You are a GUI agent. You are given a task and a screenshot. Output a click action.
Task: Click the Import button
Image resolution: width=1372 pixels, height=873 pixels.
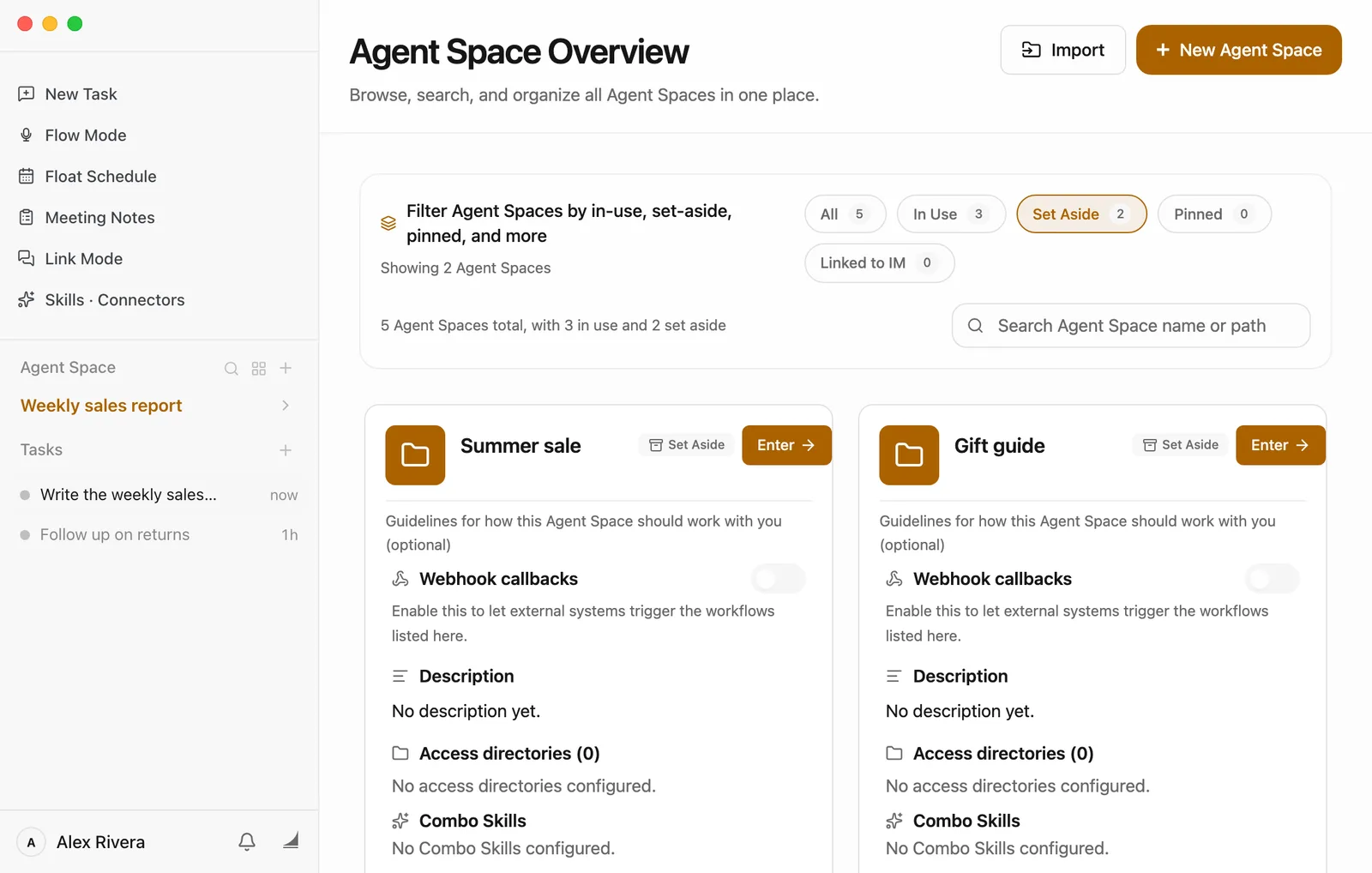[x=1063, y=50]
